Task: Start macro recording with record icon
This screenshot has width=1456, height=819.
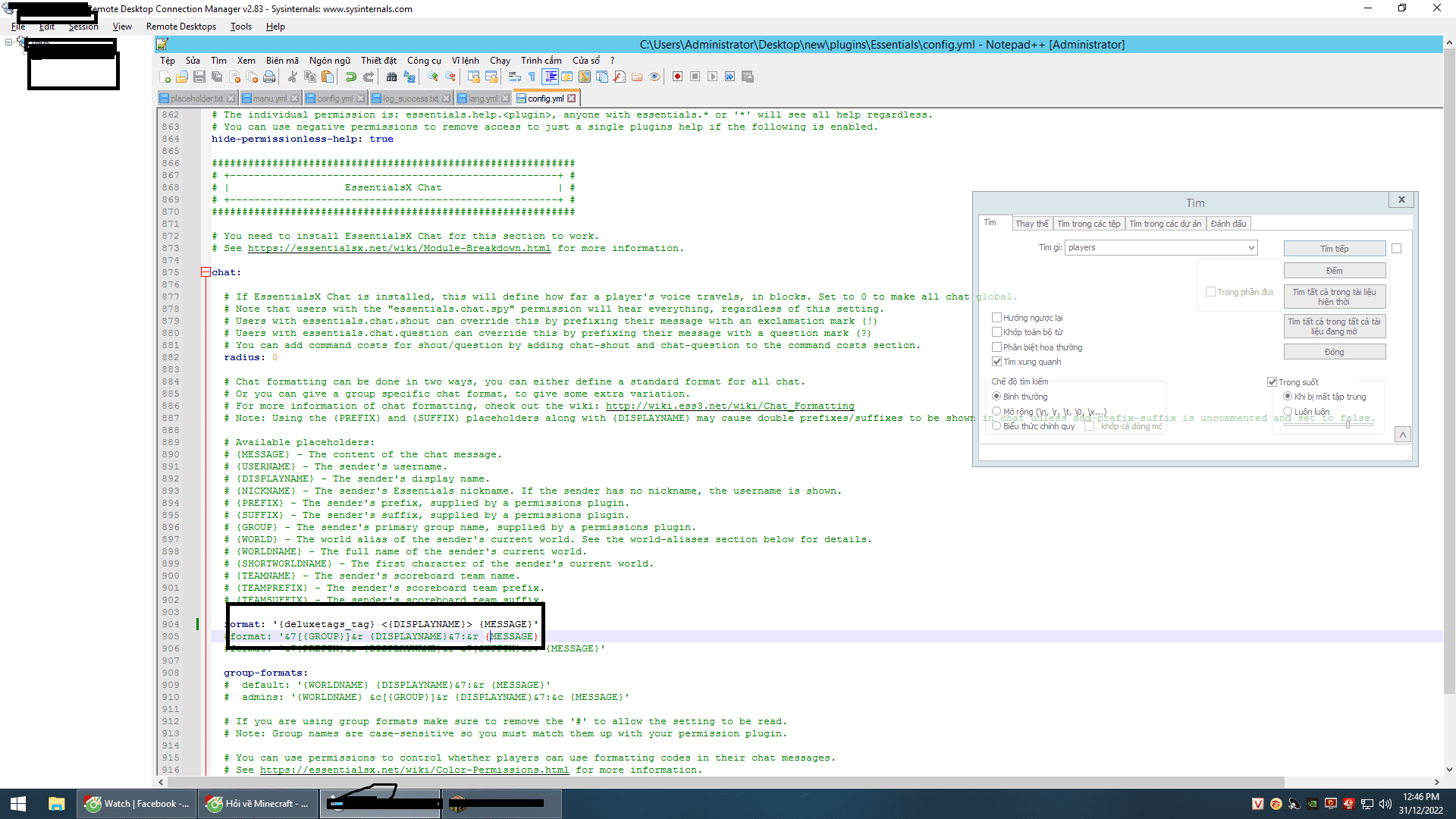Action: pos(677,77)
